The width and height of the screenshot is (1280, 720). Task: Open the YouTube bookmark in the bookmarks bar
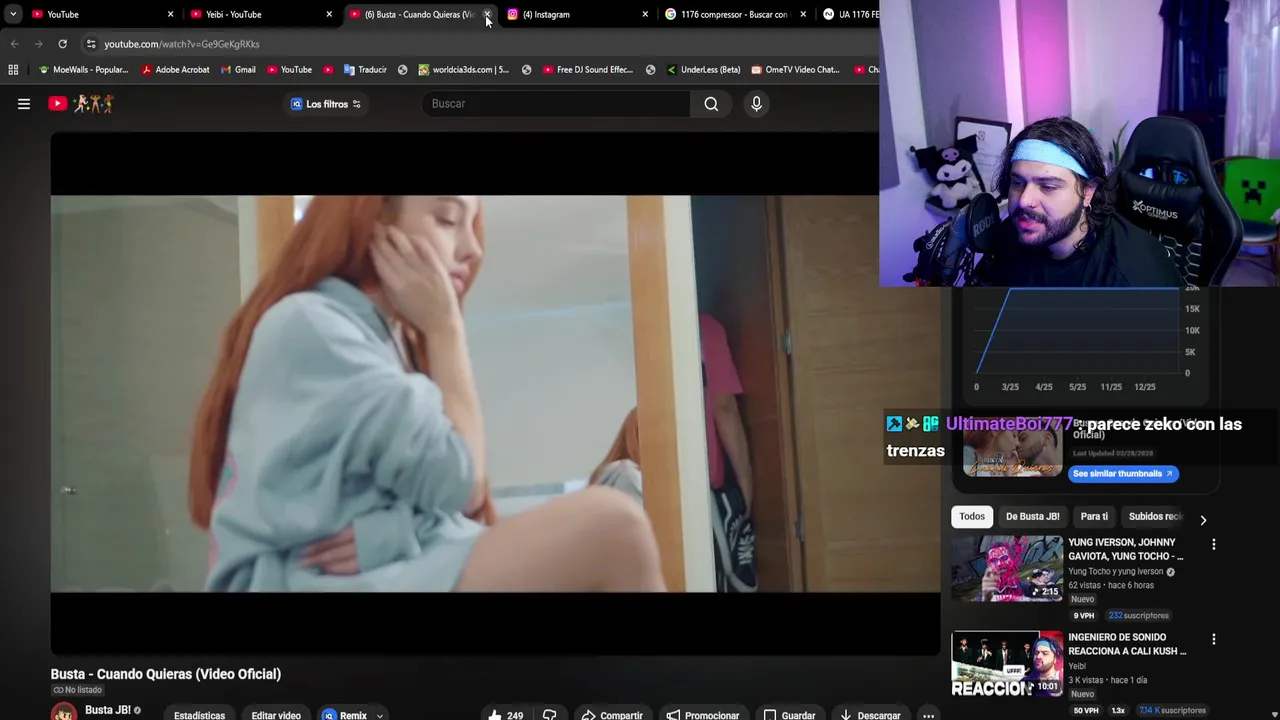[x=289, y=70]
